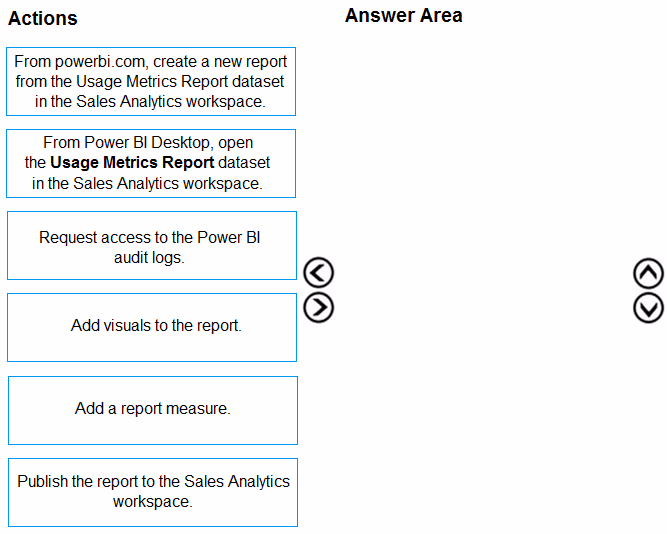The height and width of the screenshot is (534, 667).
Task: Click the move-right arrow icon
Action: 318,307
